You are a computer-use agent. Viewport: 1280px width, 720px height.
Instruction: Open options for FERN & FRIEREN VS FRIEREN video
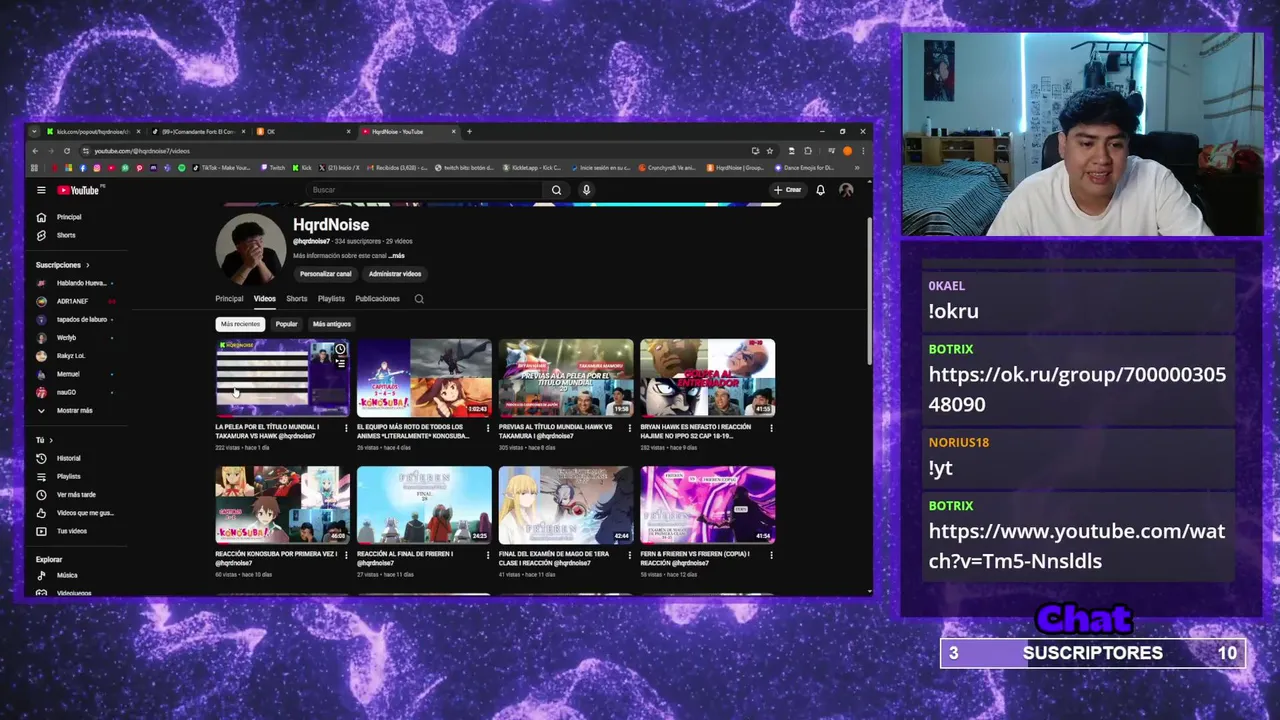click(x=771, y=555)
